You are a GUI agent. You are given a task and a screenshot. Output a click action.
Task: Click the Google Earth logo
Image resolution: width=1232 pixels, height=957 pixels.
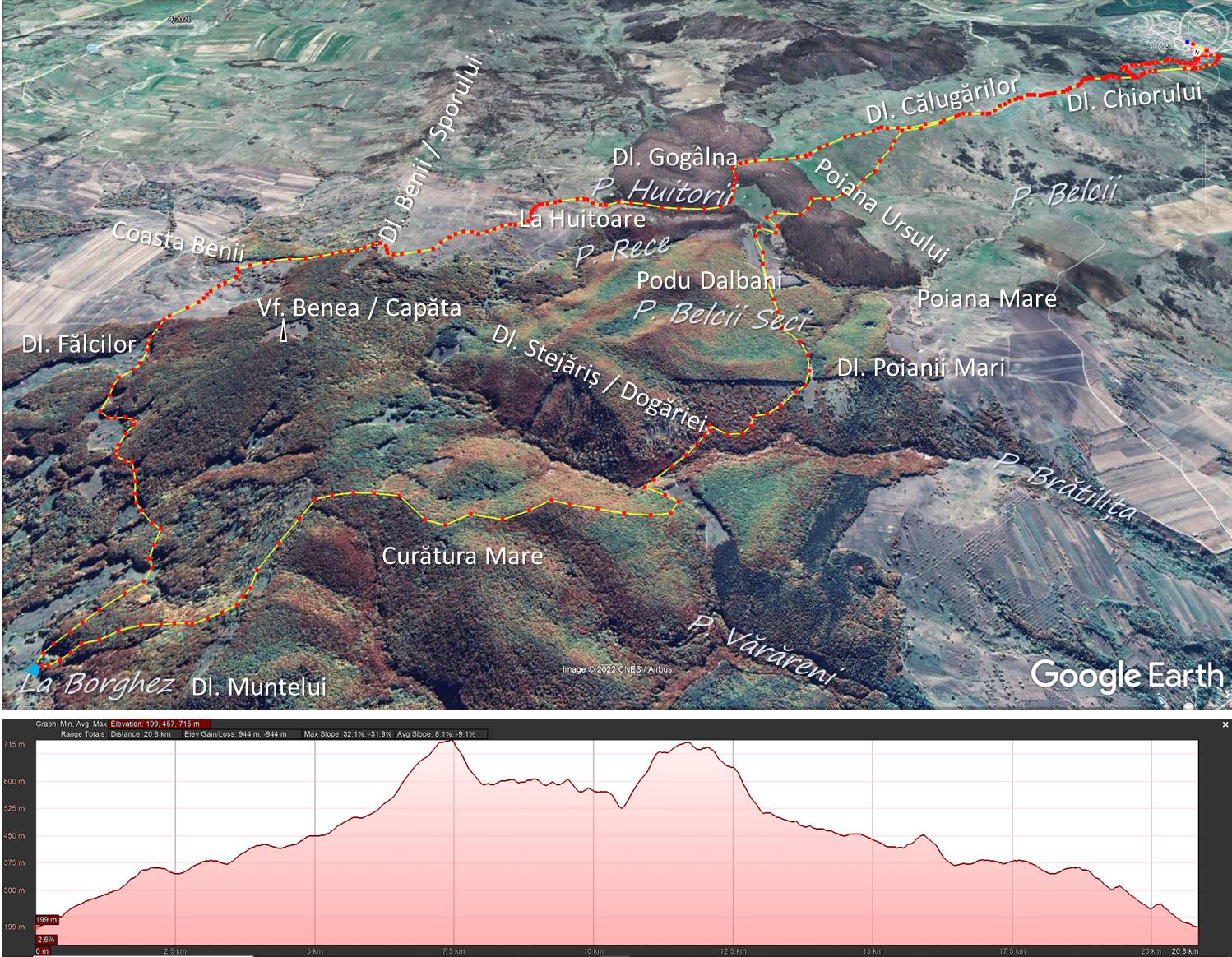1126,676
